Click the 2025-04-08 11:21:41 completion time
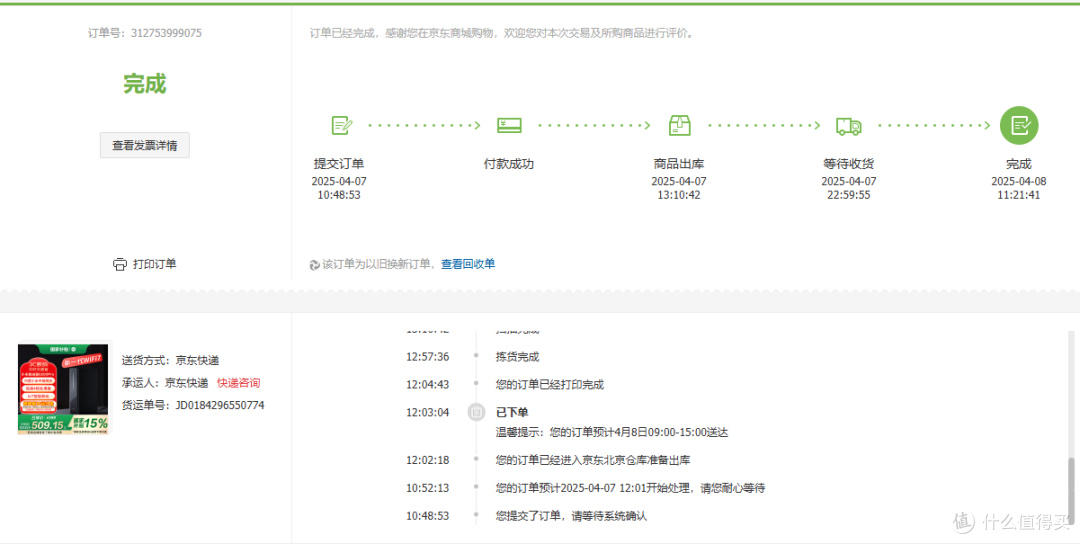The height and width of the screenshot is (544, 1080). coord(1019,188)
